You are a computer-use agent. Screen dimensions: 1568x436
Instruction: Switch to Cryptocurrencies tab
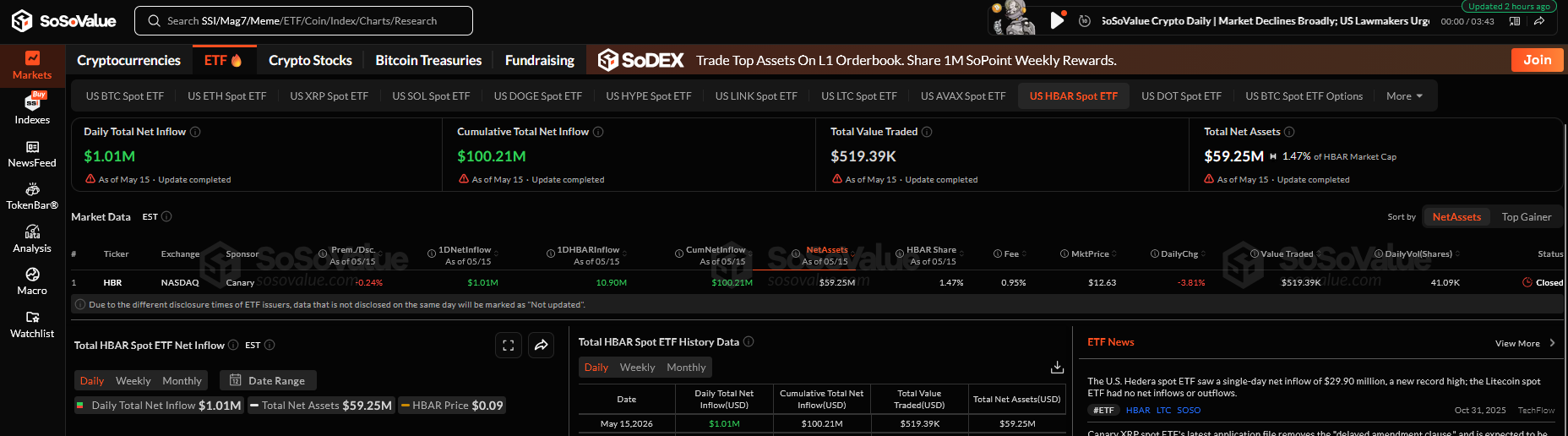tap(128, 60)
